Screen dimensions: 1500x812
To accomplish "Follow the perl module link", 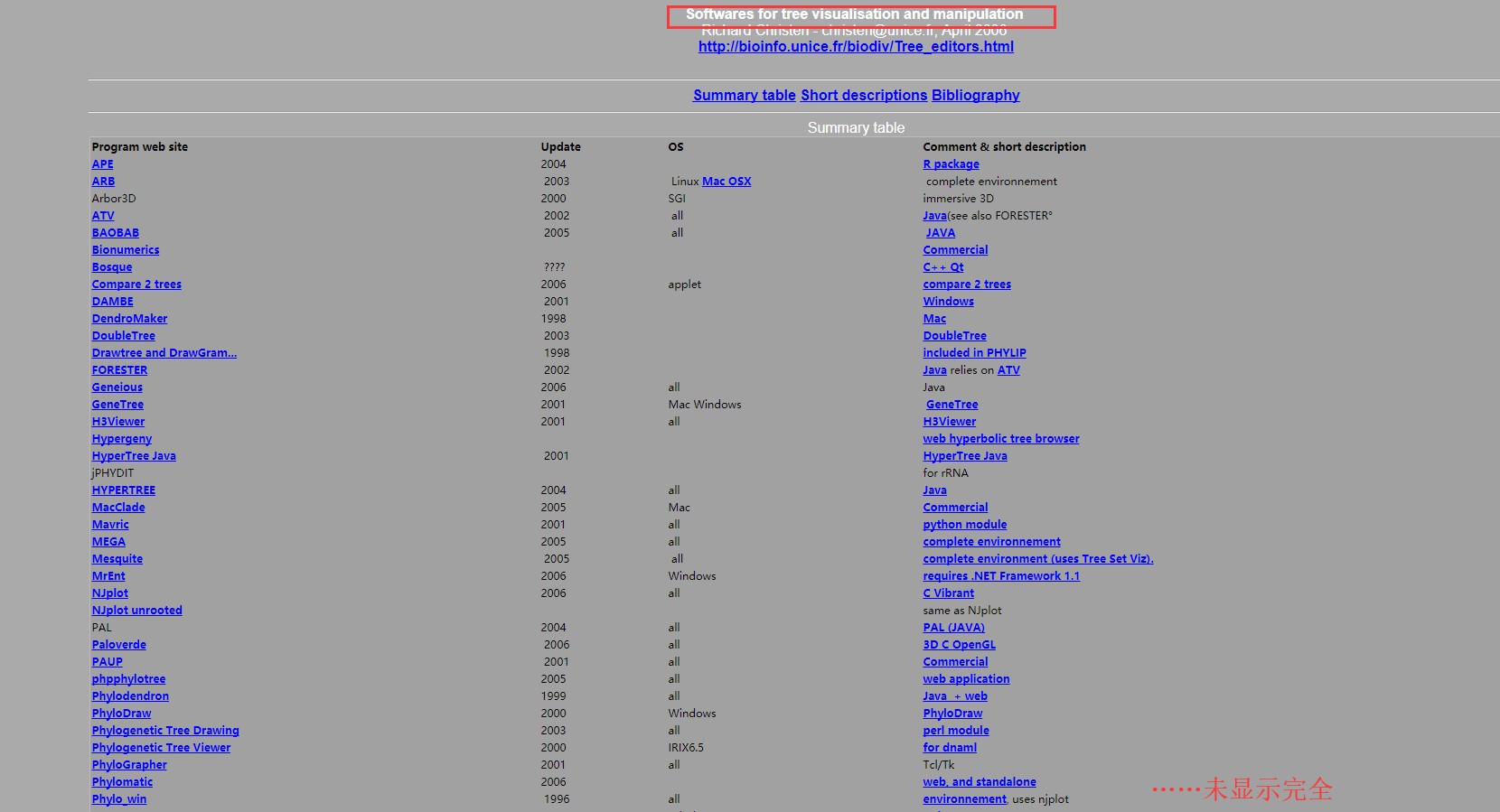I will coord(956,731).
